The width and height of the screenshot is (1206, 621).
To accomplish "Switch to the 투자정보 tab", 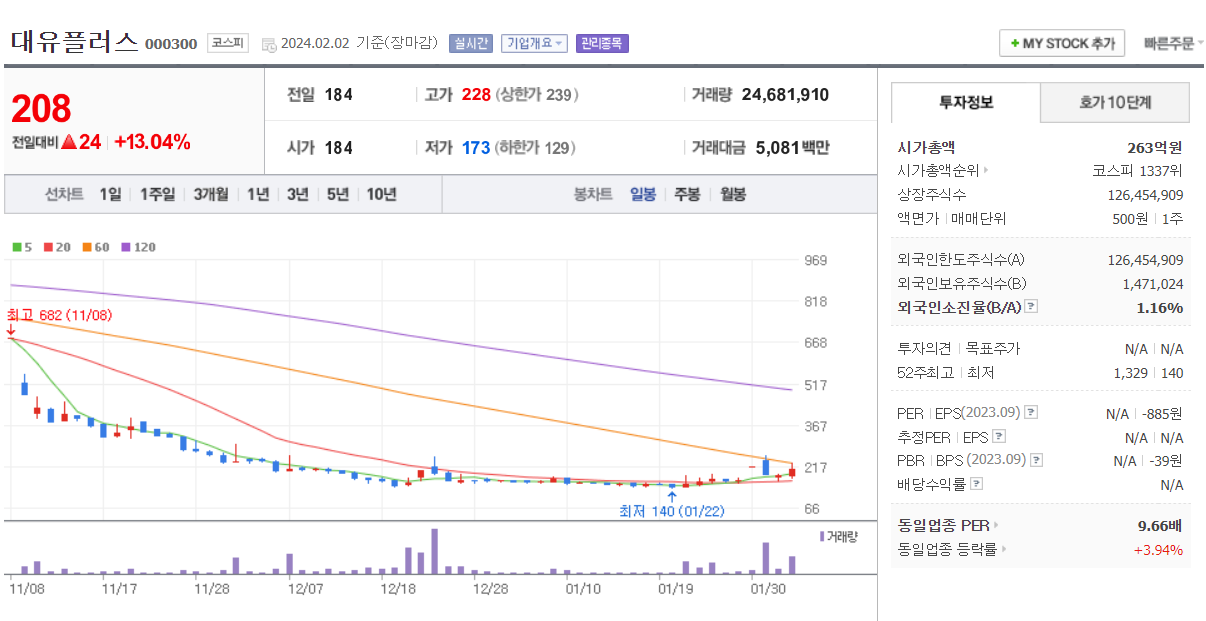I will [966, 102].
